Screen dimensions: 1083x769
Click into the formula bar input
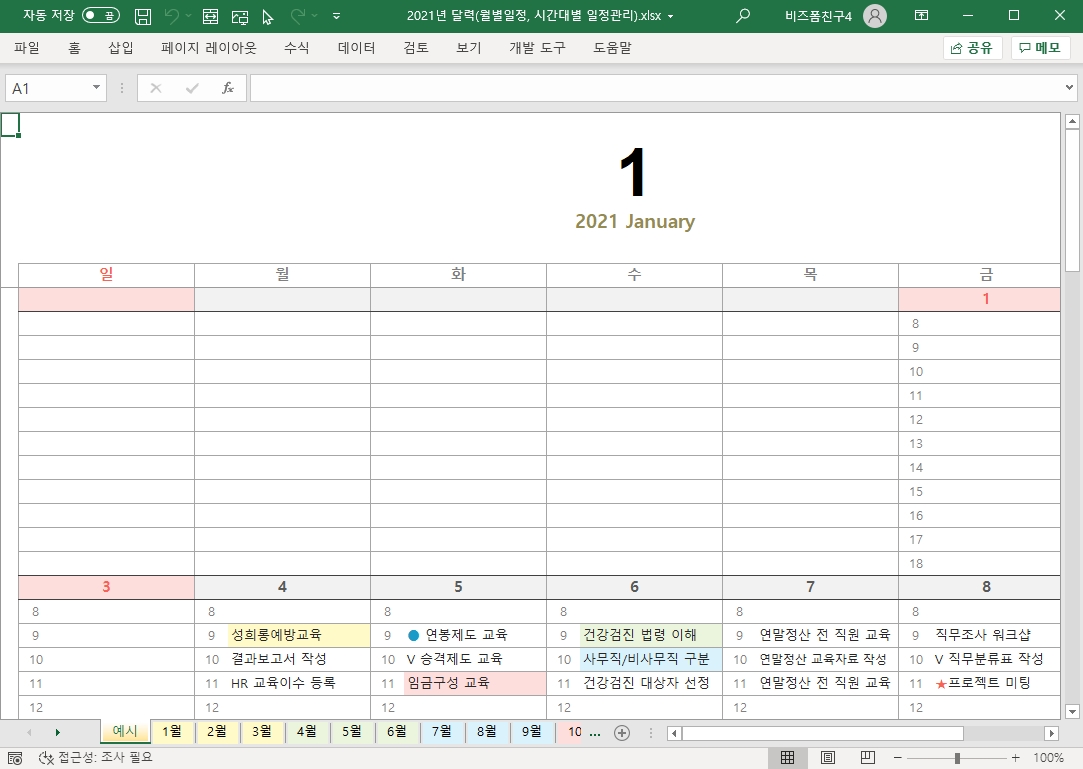tap(655, 88)
